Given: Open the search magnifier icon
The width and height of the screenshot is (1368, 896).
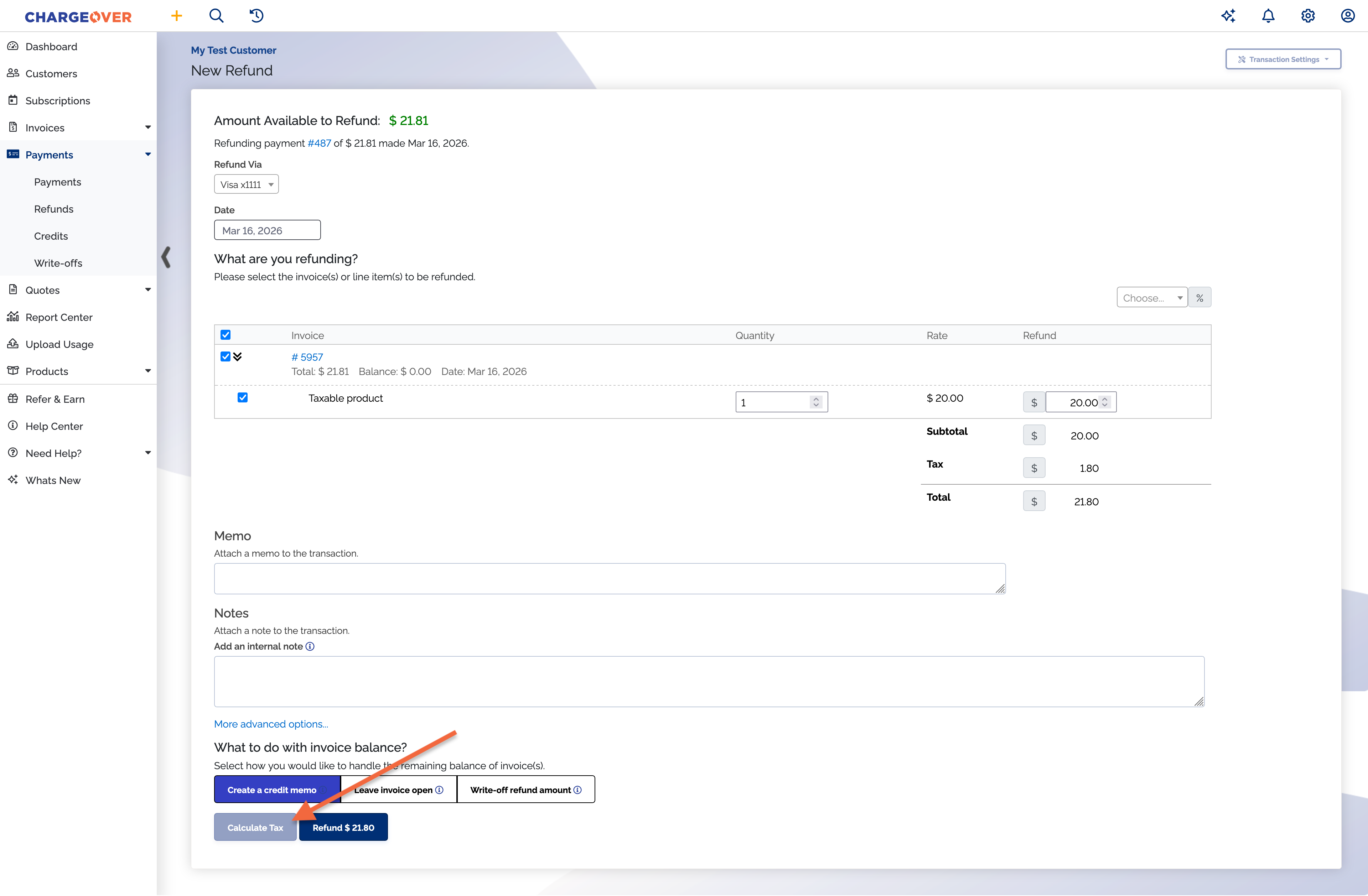Looking at the screenshot, I should tap(216, 16).
